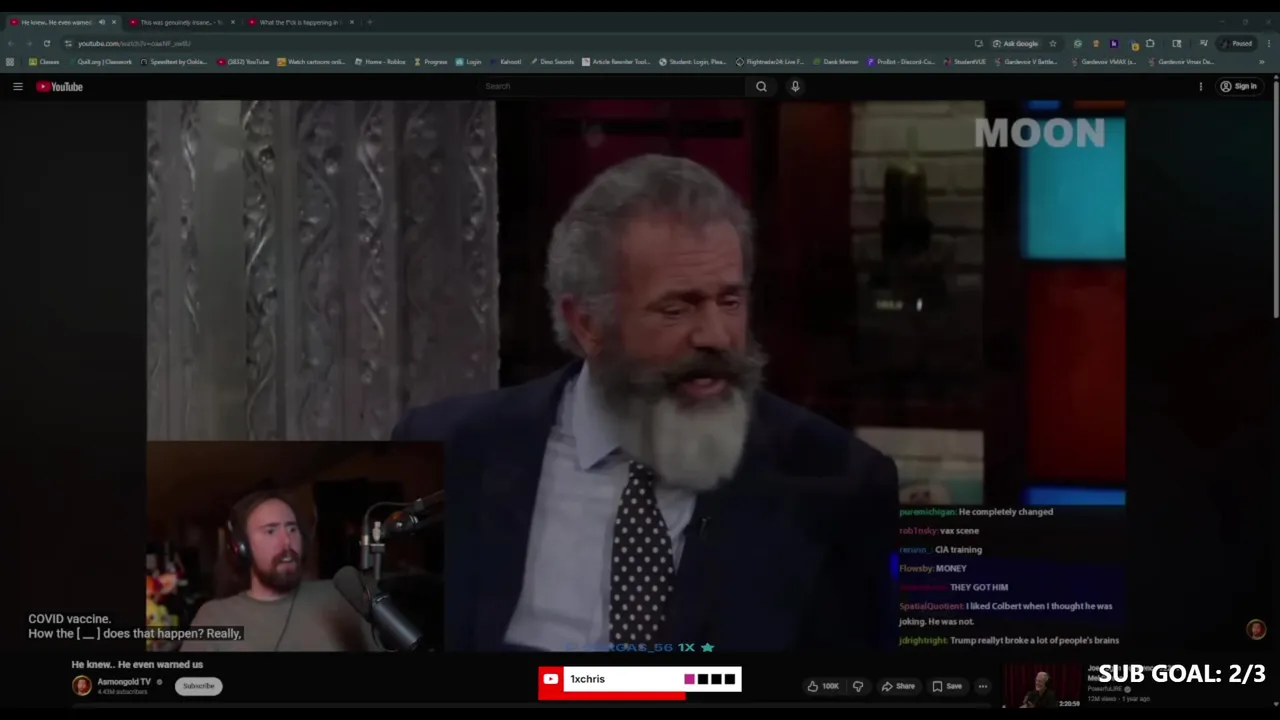Open the StudentVUE bookmark
1280x720 pixels.
(965, 62)
